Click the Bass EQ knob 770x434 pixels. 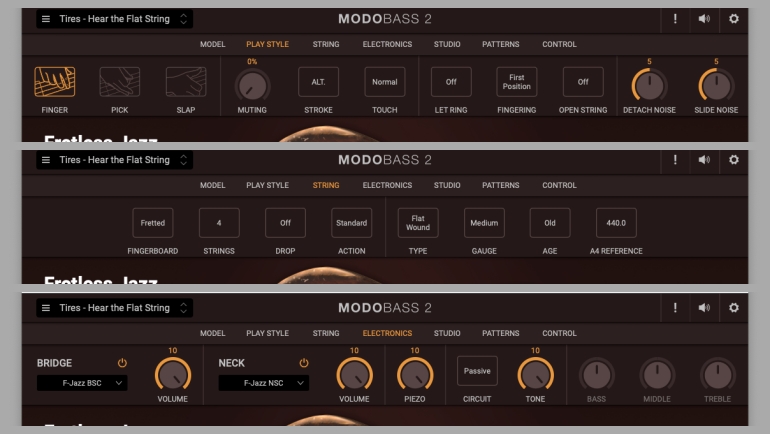pyautogui.click(x=596, y=375)
